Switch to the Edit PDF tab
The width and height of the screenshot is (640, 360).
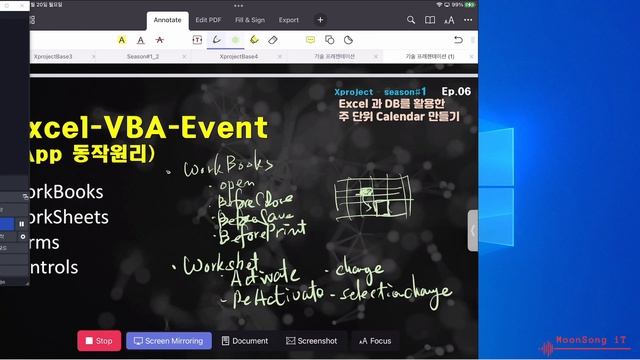pyautogui.click(x=208, y=20)
